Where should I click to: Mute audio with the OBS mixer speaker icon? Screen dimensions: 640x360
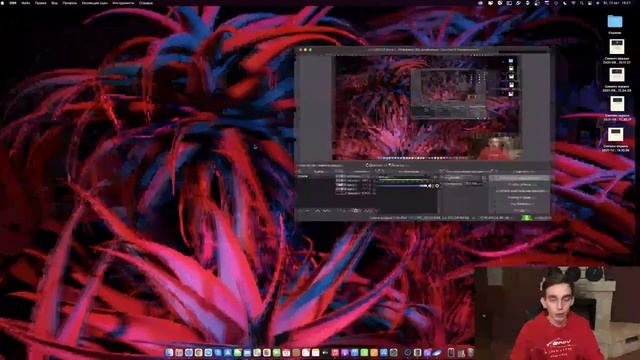coord(429,186)
